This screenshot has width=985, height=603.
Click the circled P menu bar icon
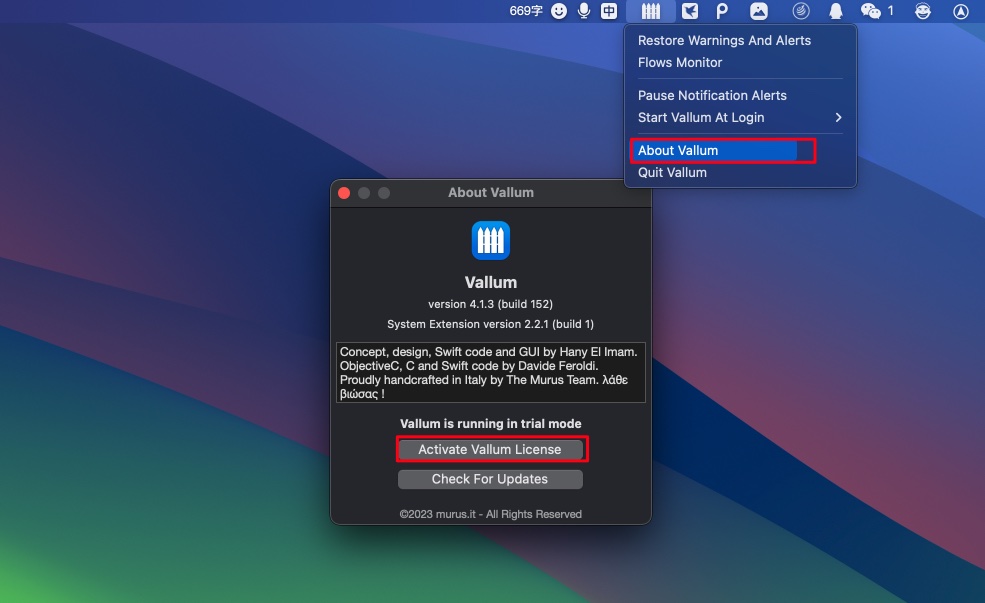(721, 11)
